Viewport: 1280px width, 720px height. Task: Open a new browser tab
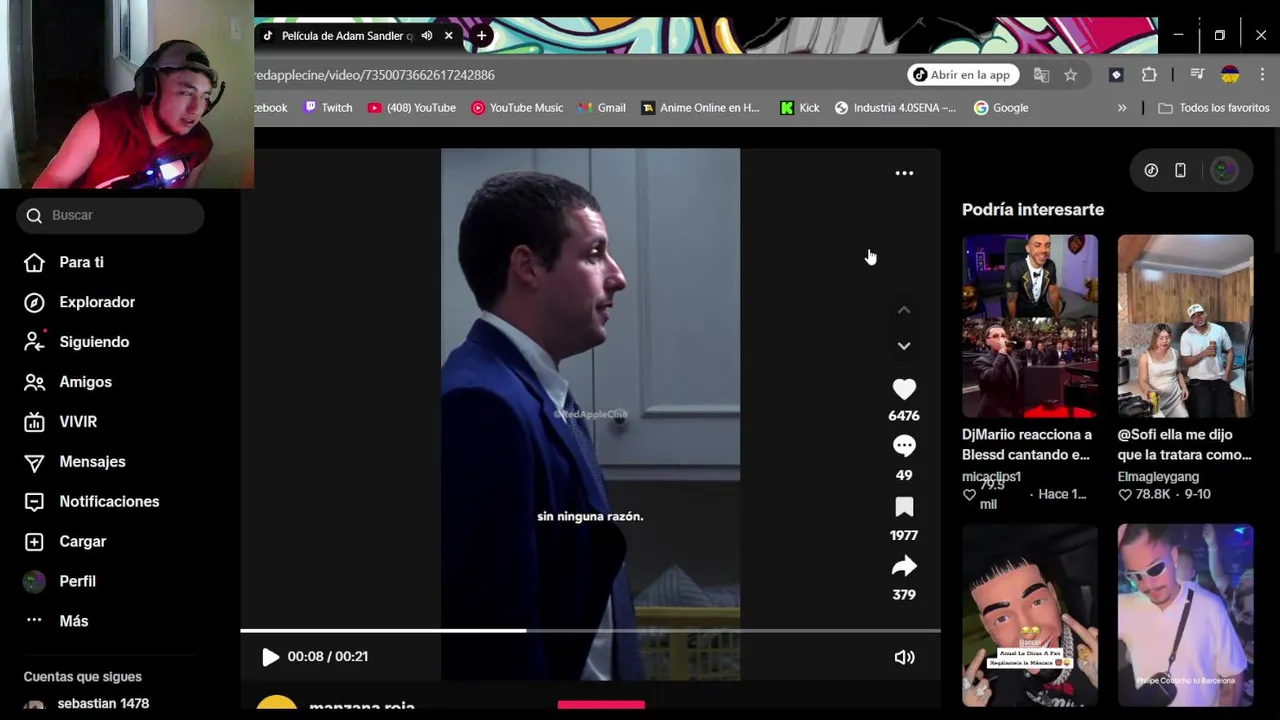481,36
